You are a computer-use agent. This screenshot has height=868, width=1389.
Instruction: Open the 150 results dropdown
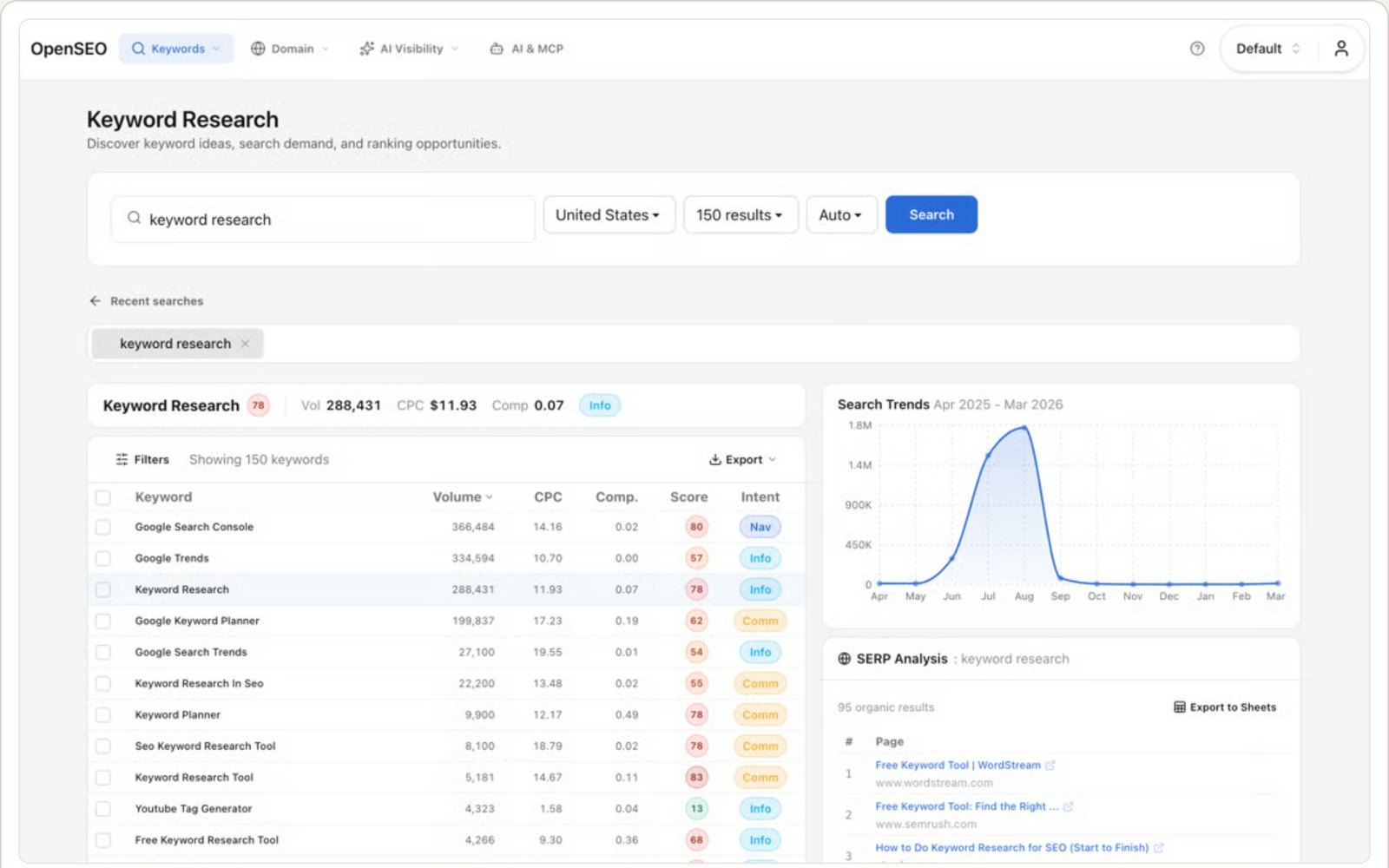[x=741, y=214]
